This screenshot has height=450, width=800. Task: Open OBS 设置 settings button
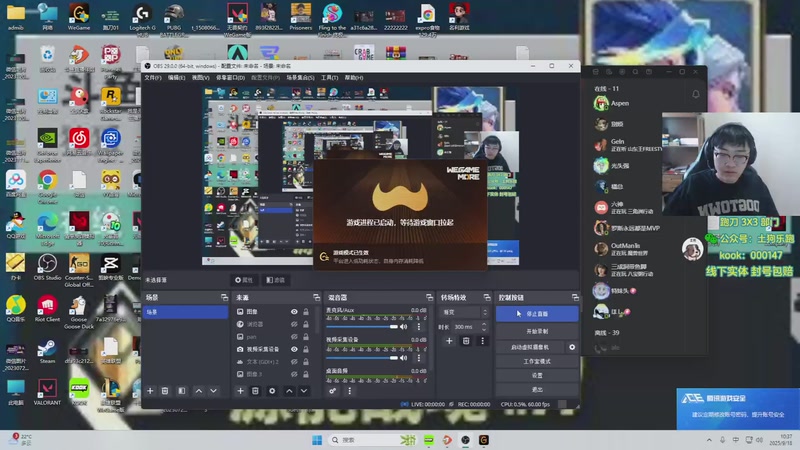coord(537,375)
